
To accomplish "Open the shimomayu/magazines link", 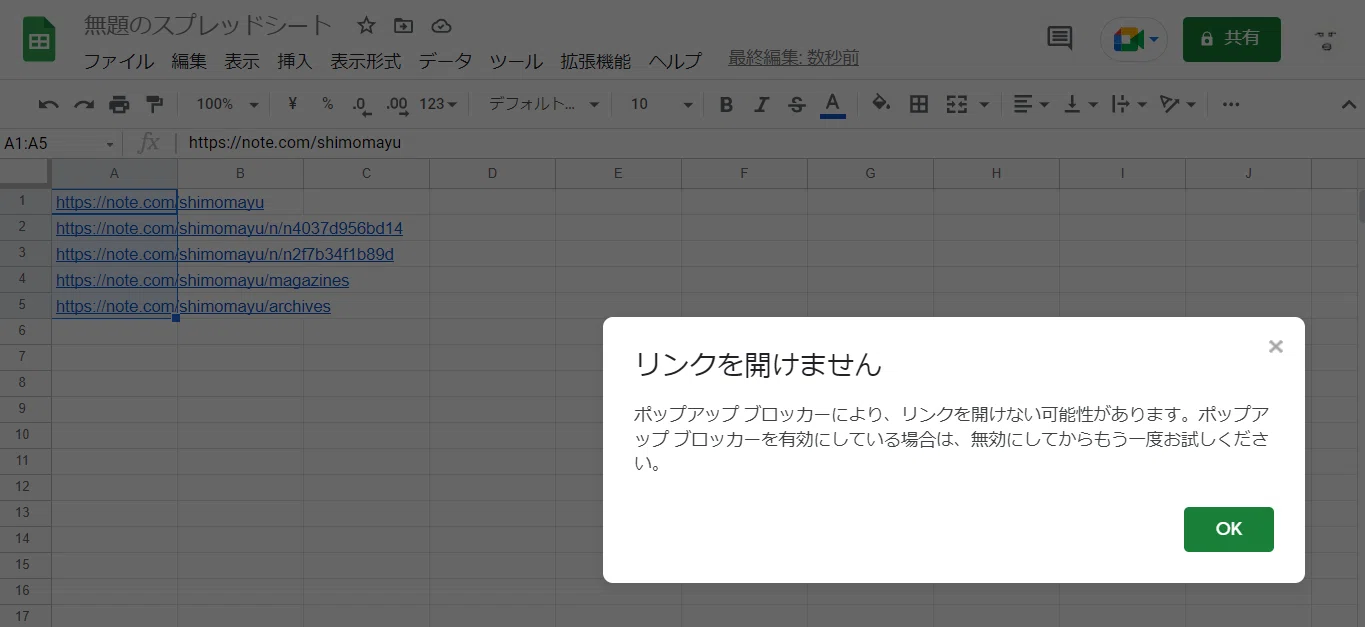I will pyautogui.click(x=203, y=280).
